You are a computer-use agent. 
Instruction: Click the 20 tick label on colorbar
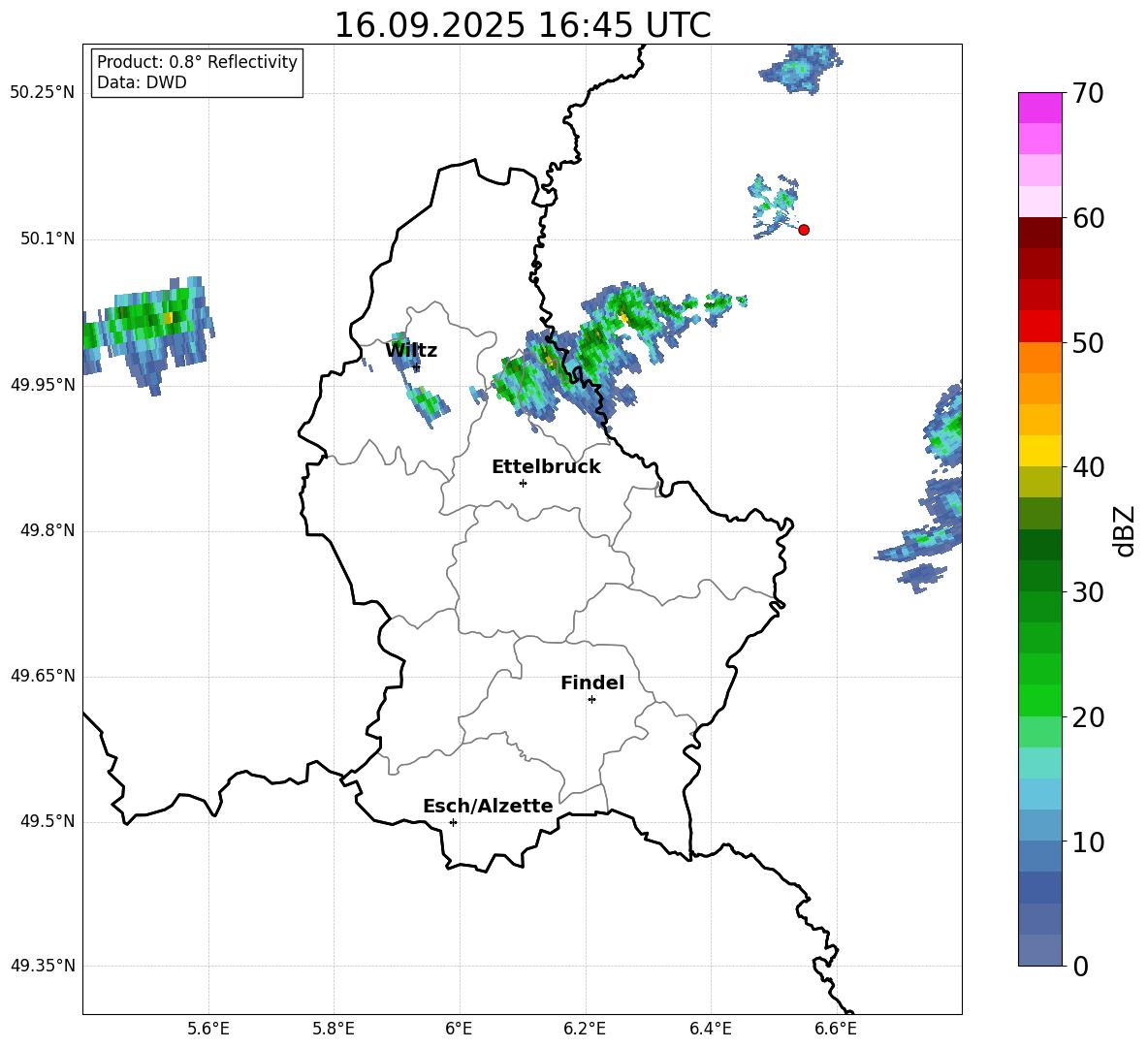click(1088, 717)
